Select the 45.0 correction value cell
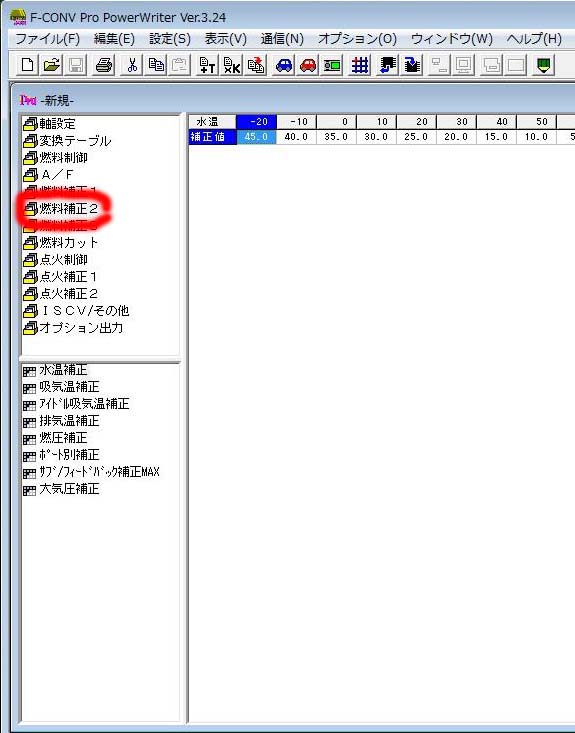The width and height of the screenshot is (575, 733). tap(257, 137)
